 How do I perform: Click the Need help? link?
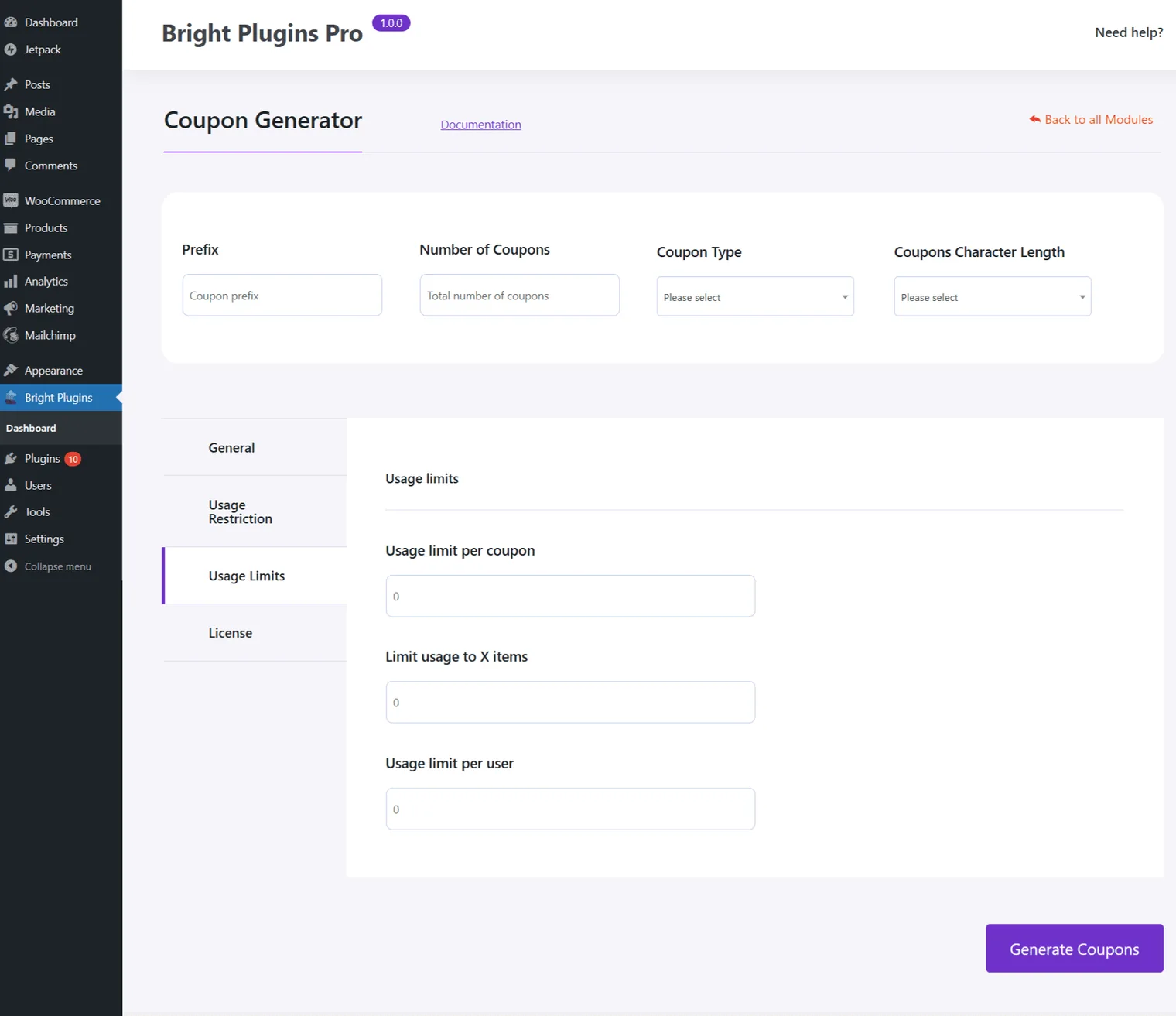[1129, 32]
